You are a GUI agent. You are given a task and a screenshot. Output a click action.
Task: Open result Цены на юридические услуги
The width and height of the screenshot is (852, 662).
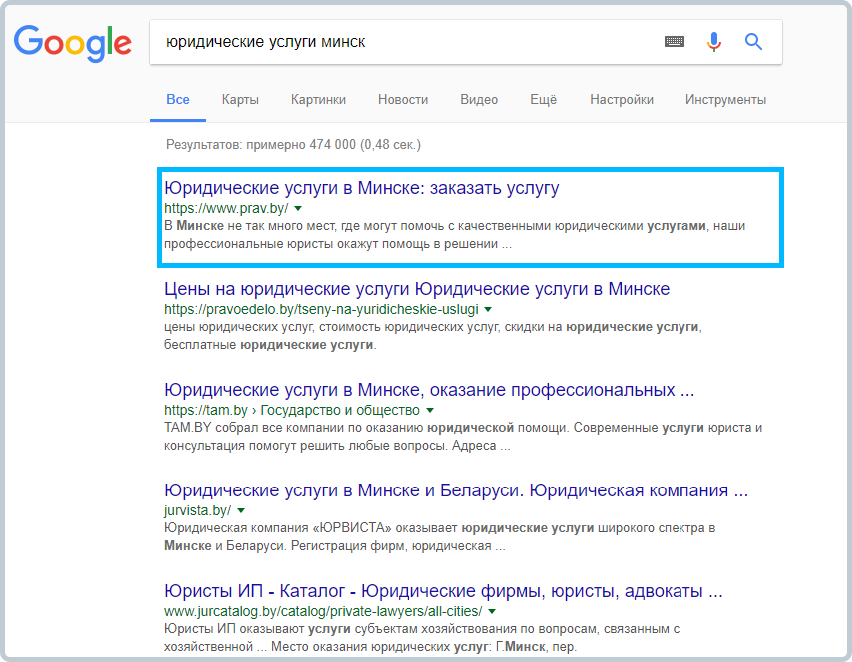click(417, 289)
